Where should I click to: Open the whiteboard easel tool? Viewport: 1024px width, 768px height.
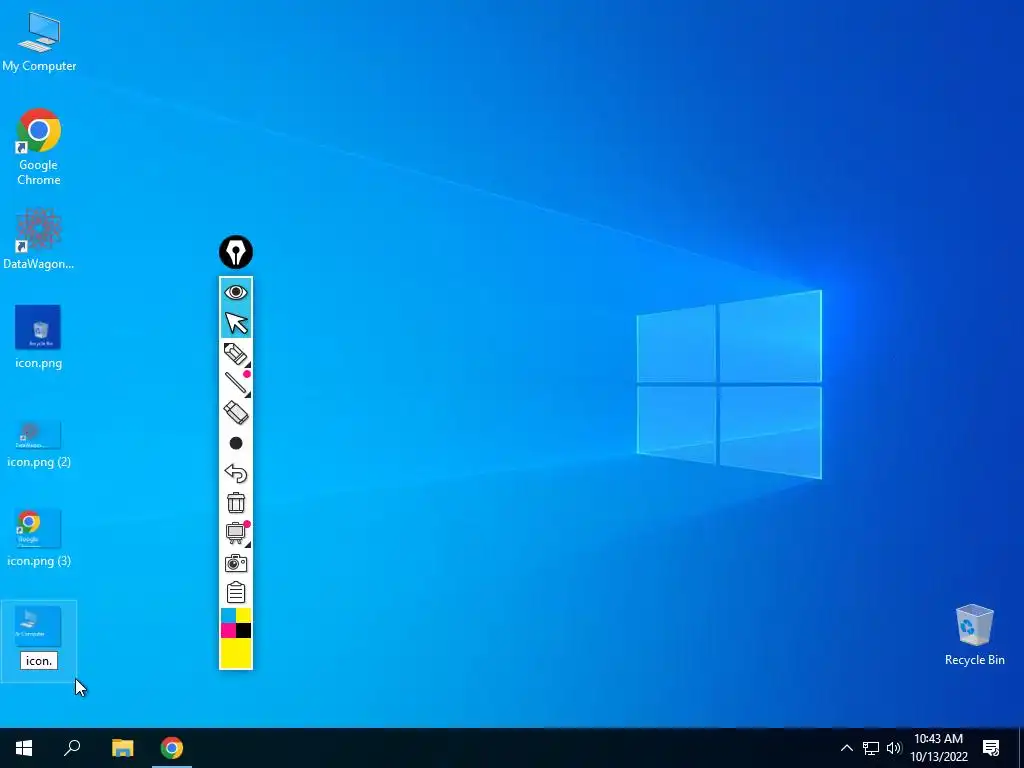(236, 533)
